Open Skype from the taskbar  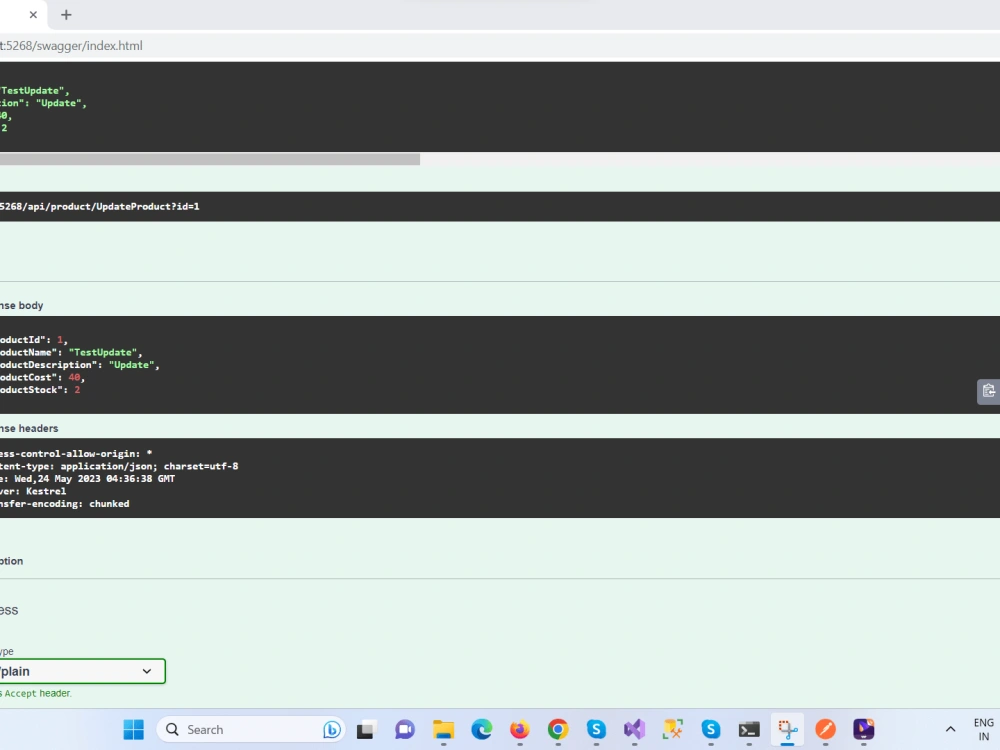tap(596, 729)
